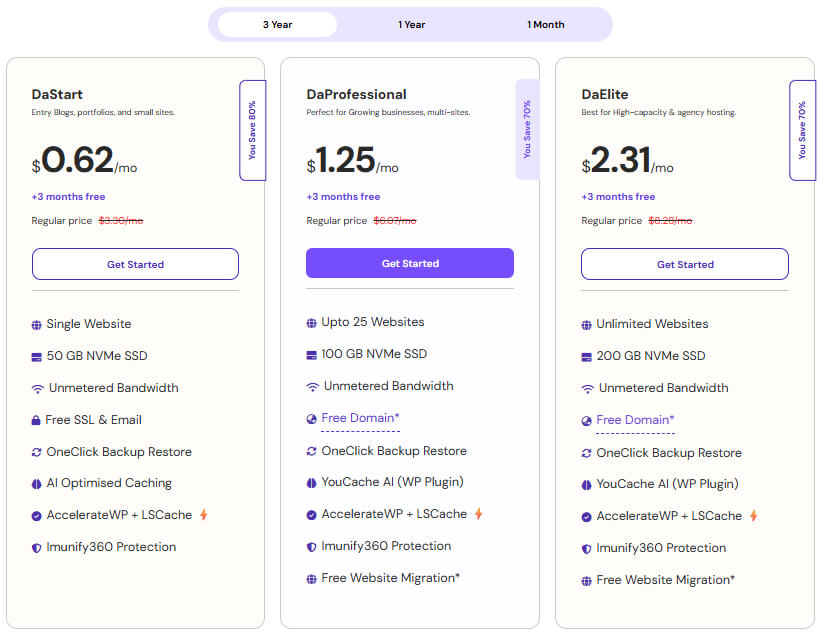
Task: Click globe icon beside DaElite Free Domain
Action: coord(586,421)
